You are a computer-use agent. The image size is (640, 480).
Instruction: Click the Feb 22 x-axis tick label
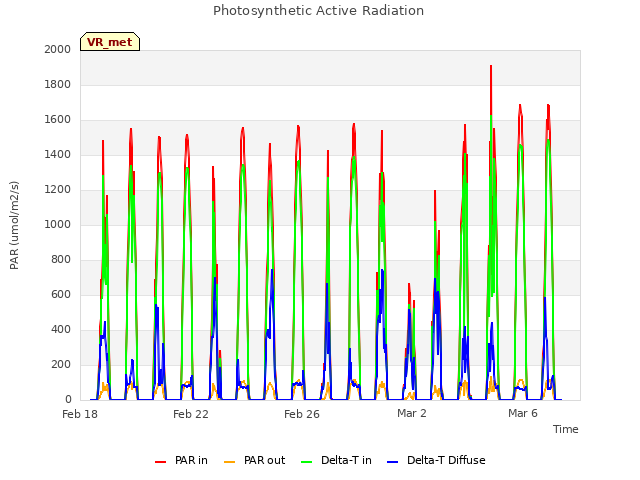[x=191, y=414]
